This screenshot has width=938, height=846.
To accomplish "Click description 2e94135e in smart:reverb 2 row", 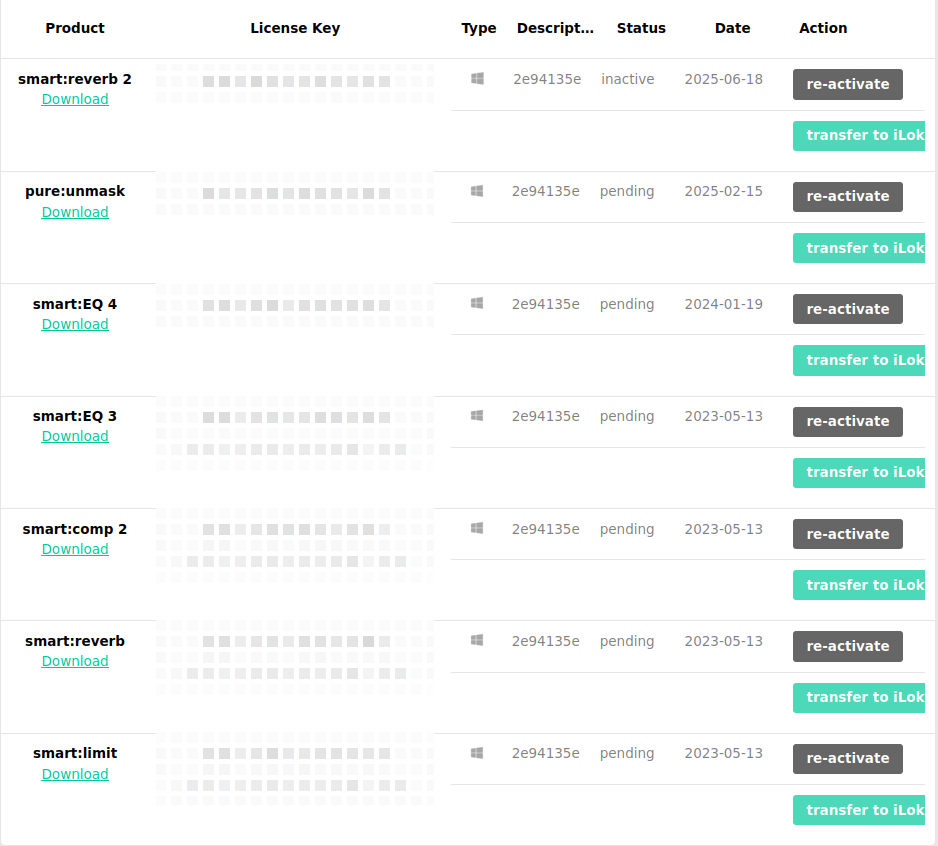I will (547, 79).
